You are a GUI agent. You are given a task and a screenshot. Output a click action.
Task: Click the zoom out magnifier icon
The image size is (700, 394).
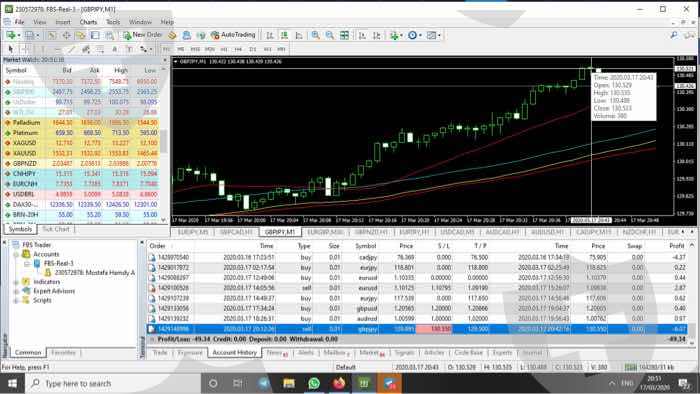(x=329, y=35)
